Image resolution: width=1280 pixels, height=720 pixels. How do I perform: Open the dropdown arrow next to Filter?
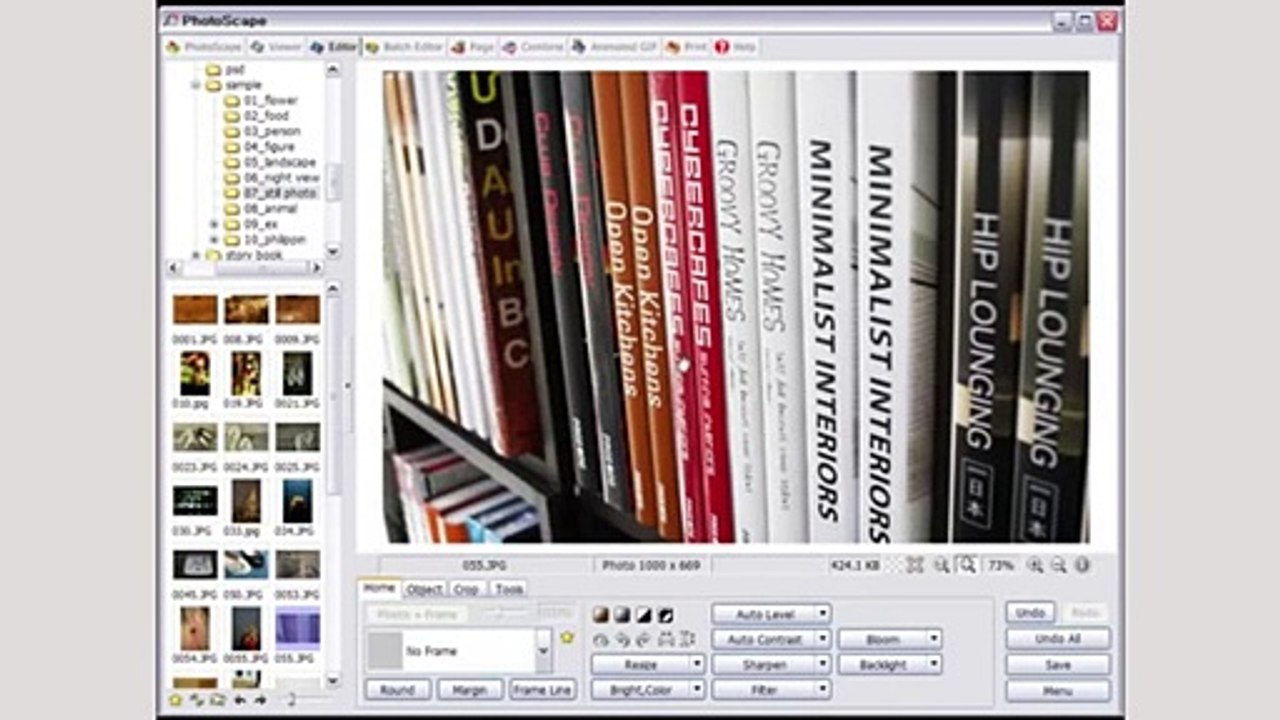coord(822,689)
